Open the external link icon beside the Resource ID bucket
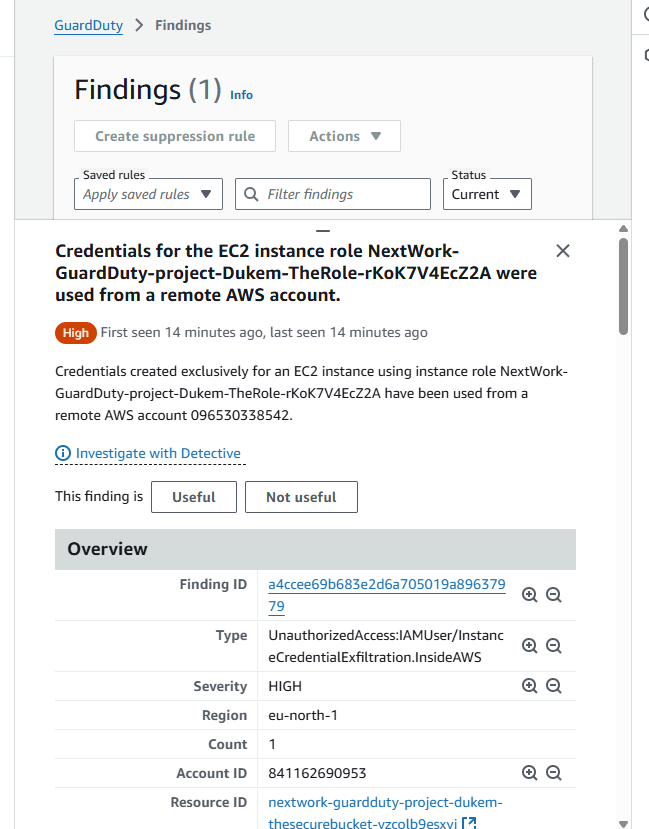The height and width of the screenshot is (829, 649). pyautogui.click(x=467, y=823)
